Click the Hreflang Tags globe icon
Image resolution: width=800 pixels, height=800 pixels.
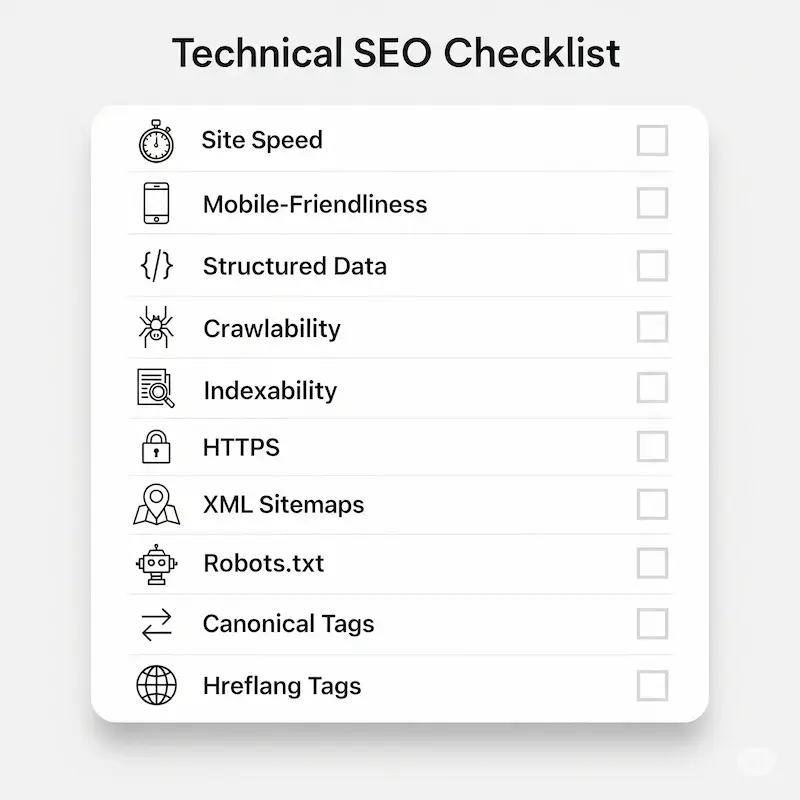click(x=155, y=686)
